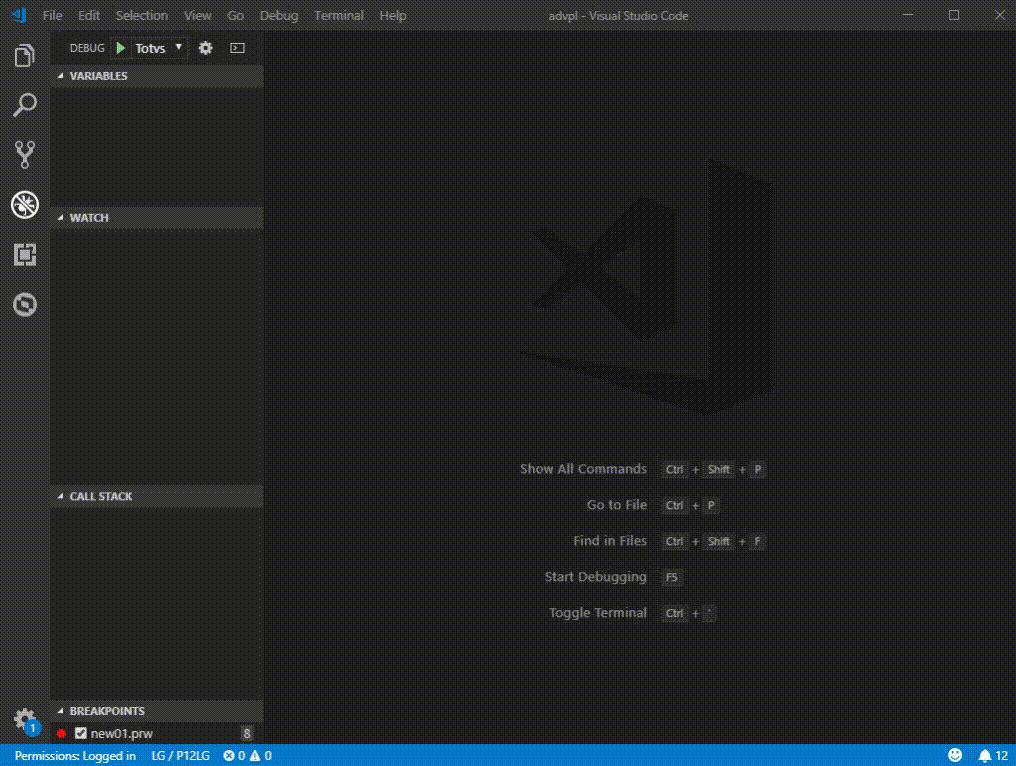The width and height of the screenshot is (1016, 766).
Task: Click the Toggle Terminal label
Action: [x=597, y=613]
